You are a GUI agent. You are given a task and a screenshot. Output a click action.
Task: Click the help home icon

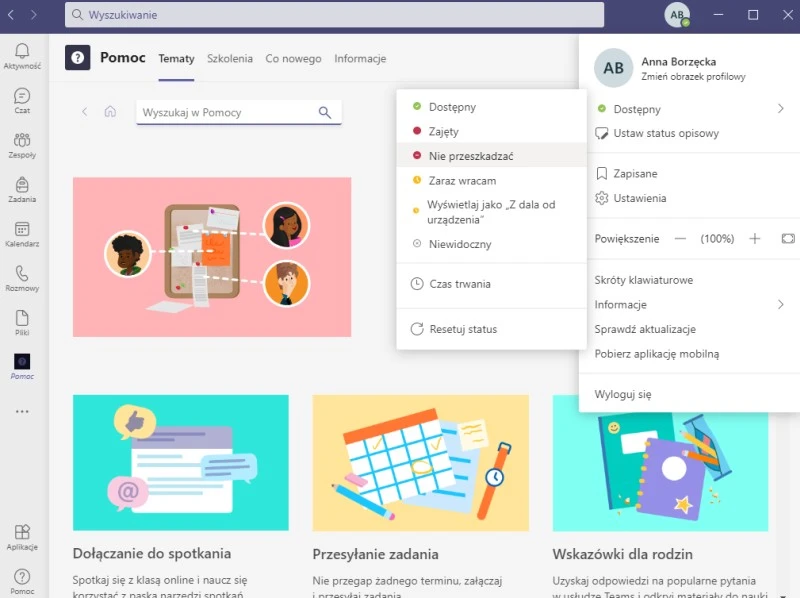[x=110, y=112]
